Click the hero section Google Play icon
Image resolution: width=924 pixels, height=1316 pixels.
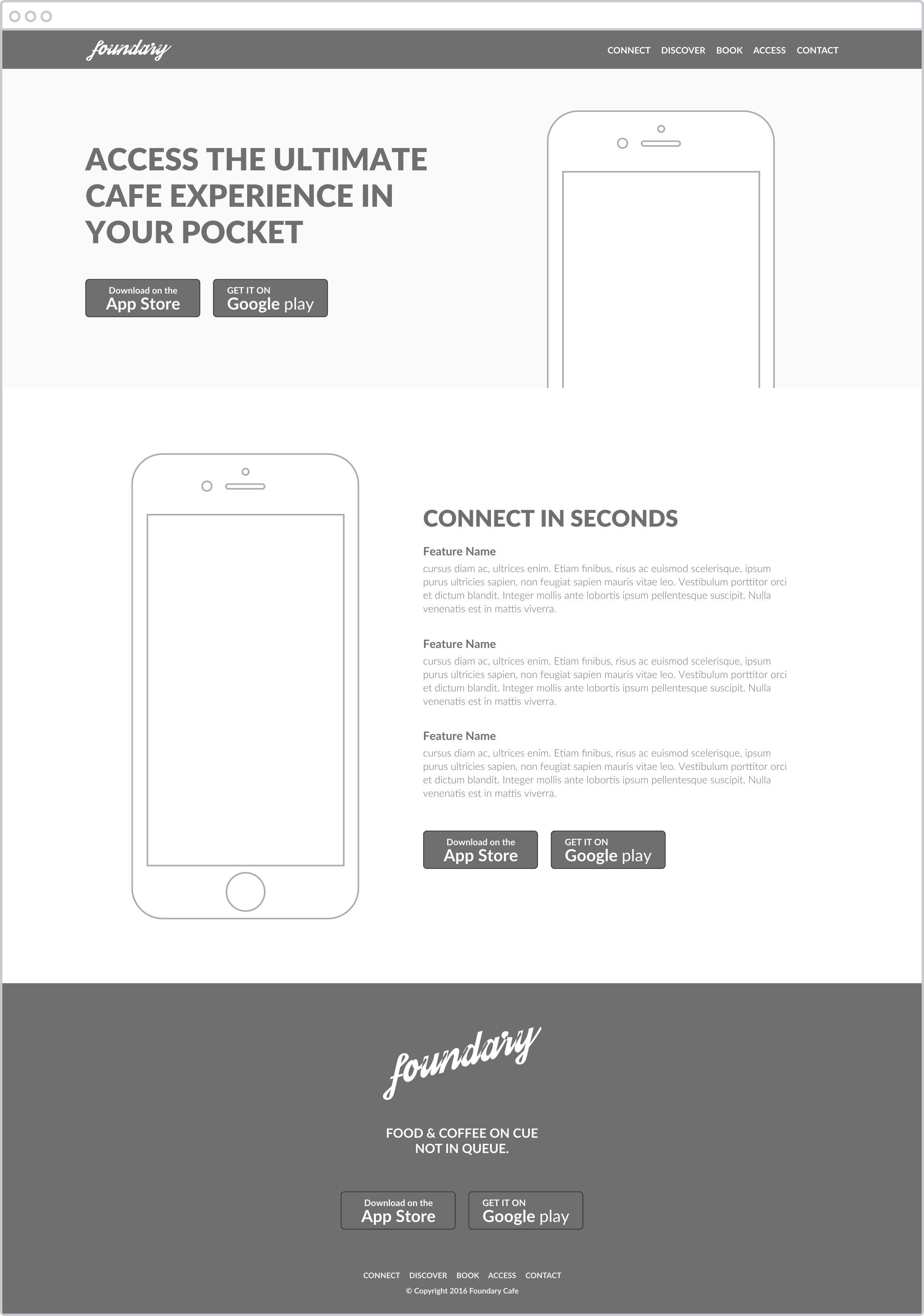point(271,298)
